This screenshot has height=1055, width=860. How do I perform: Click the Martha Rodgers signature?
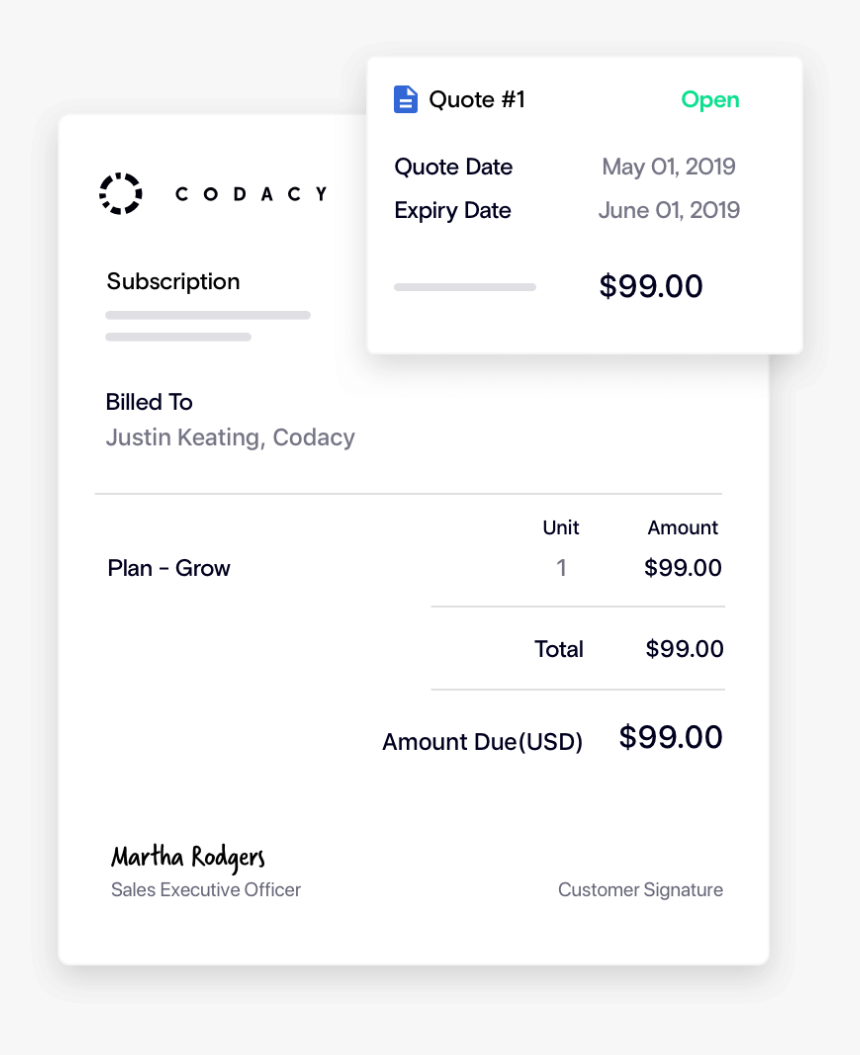pyautogui.click(x=188, y=858)
